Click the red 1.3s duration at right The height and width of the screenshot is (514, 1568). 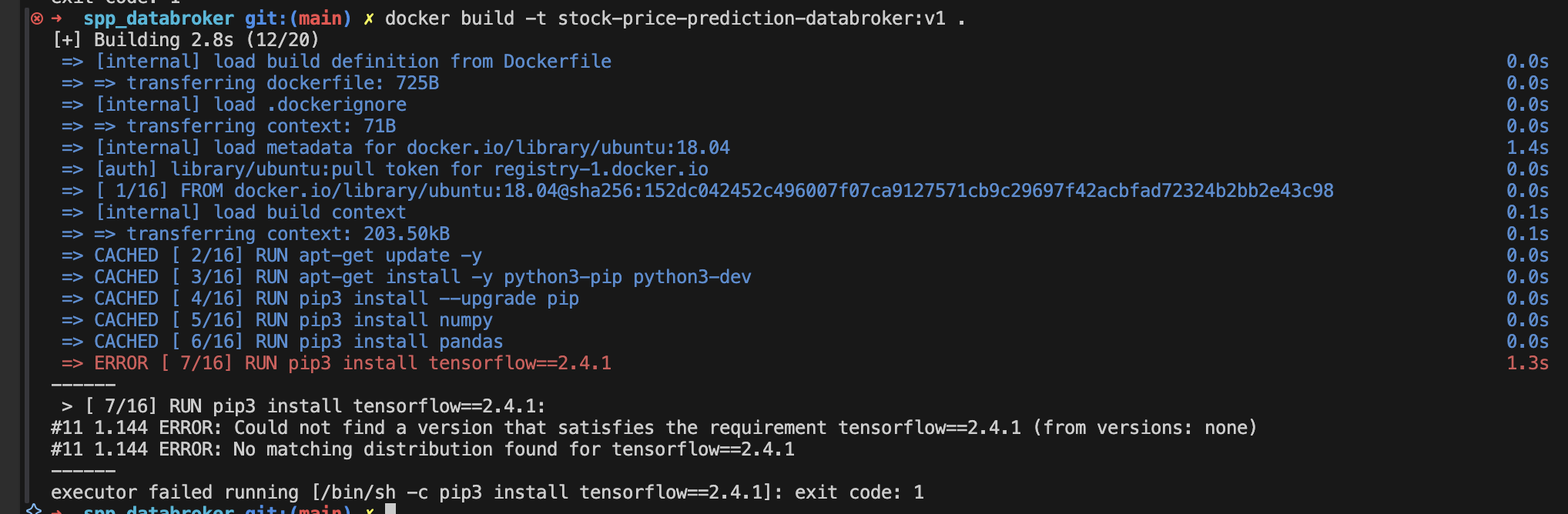1527,363
